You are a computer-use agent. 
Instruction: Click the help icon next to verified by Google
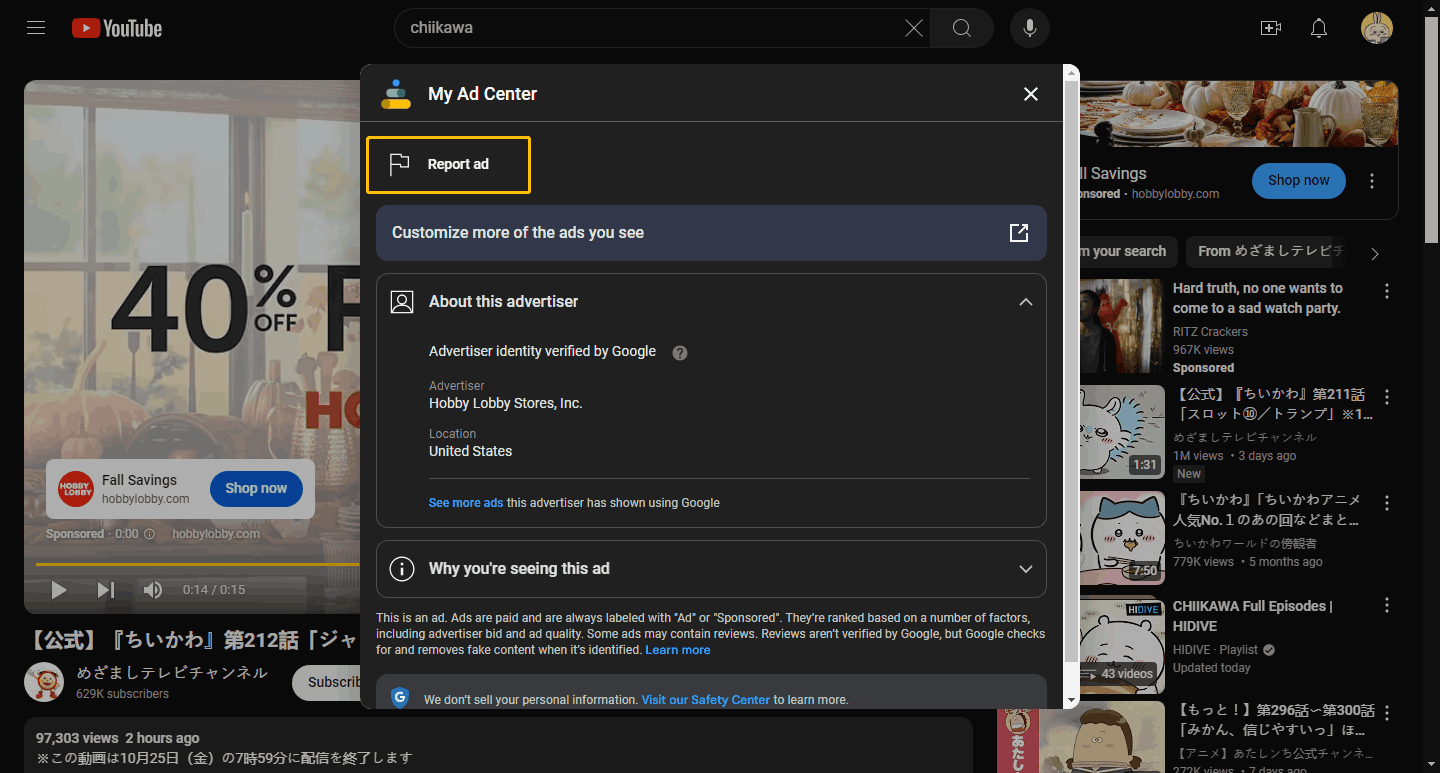pyautogui.click(x=680, y=353)
